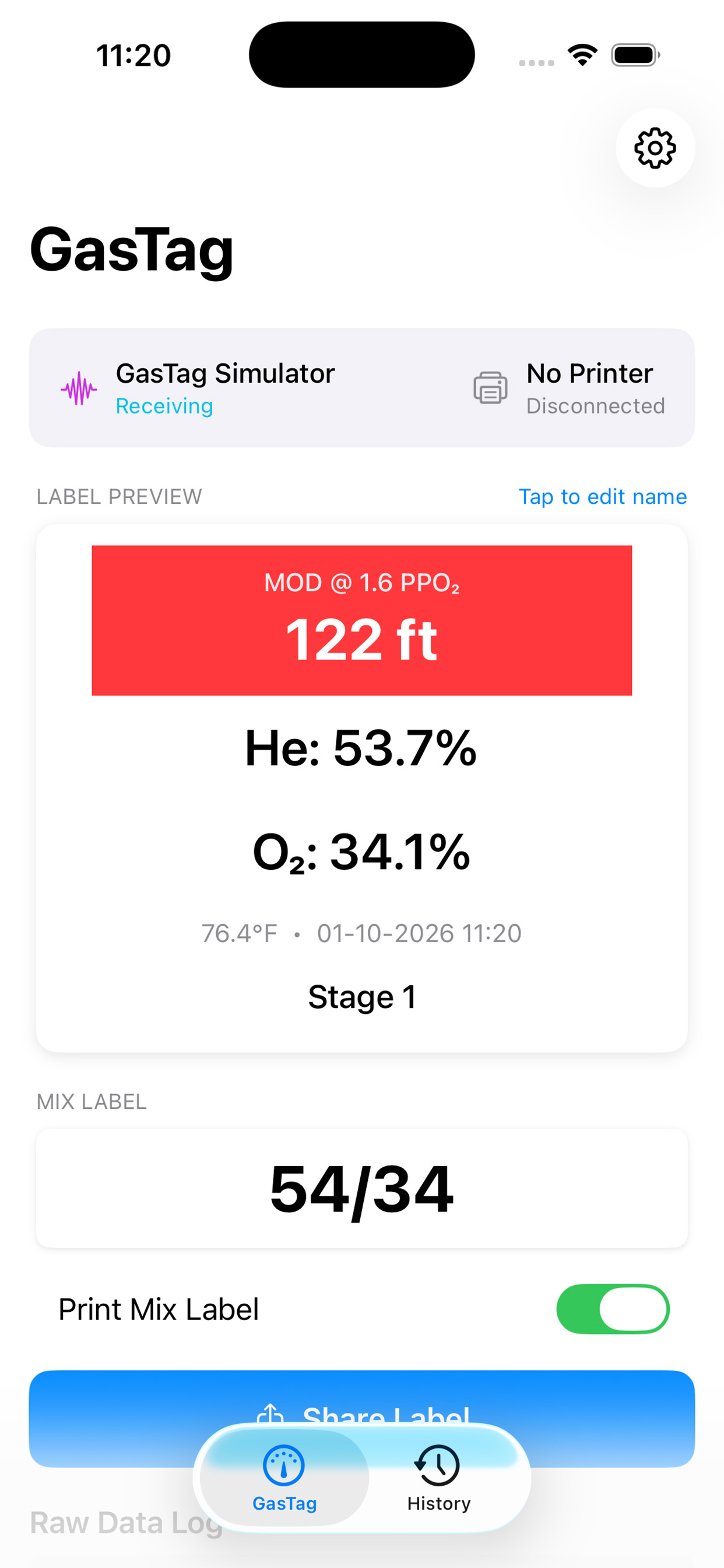Tap GasTag Simulator Receiving status
724x1568 pixels.
(x=225, y=388)
